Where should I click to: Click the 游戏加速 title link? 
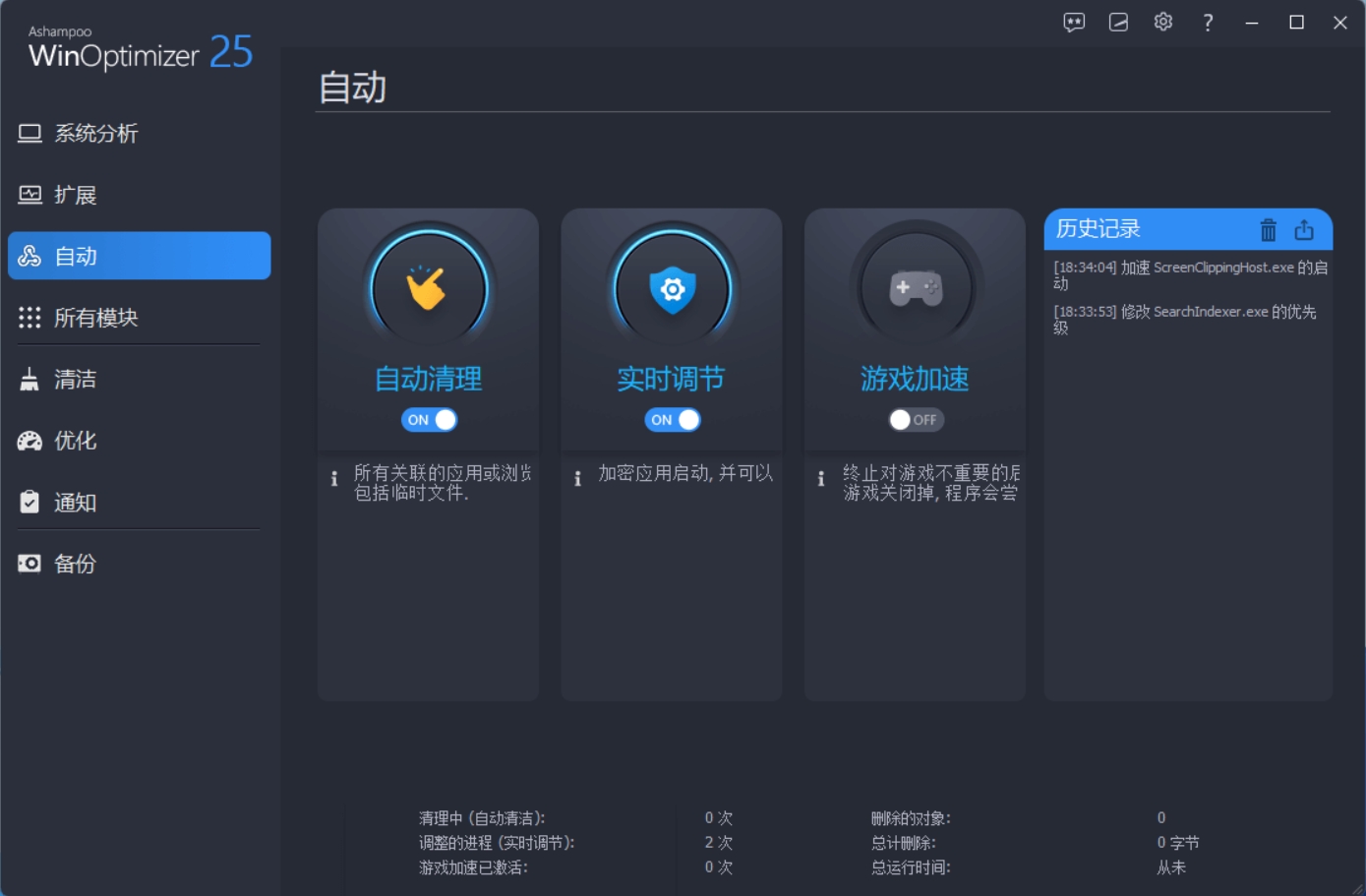pos(915,379)
